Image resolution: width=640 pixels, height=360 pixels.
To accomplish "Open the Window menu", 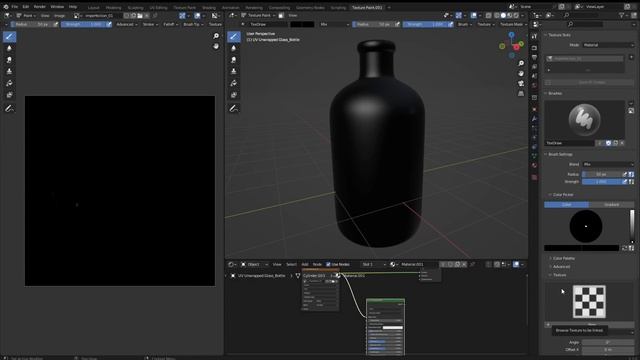I will point(57,7).
